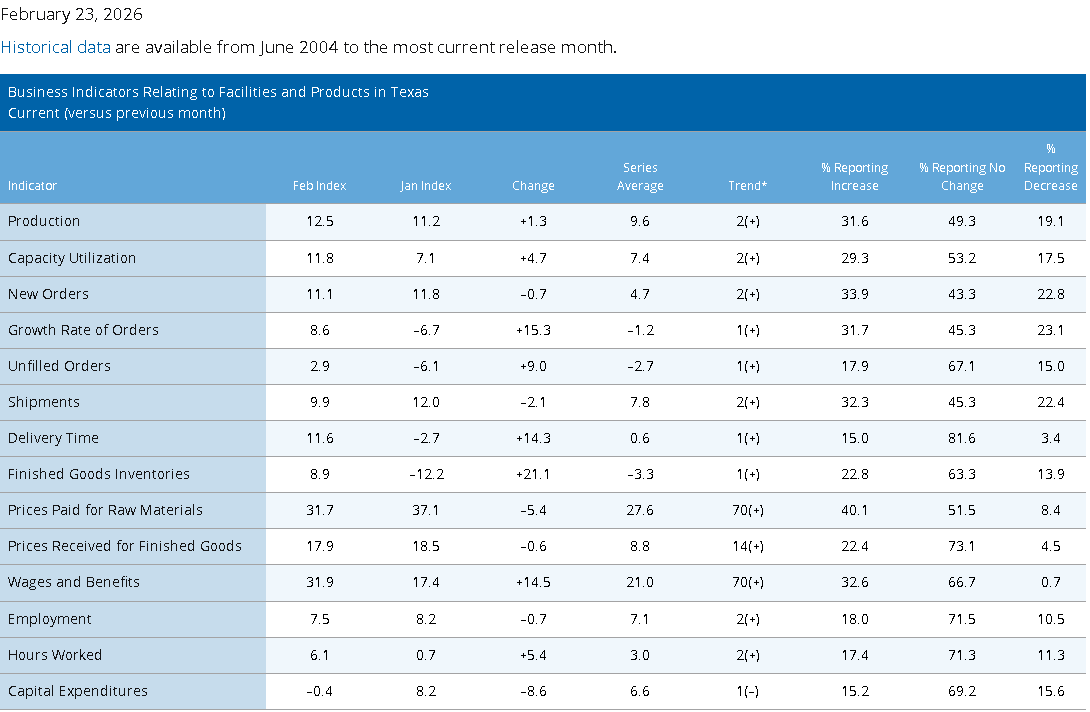This screenshot has height=712, width=1090.
Task: Select the Capital Expenditures row label
Action: pos(78,691)
